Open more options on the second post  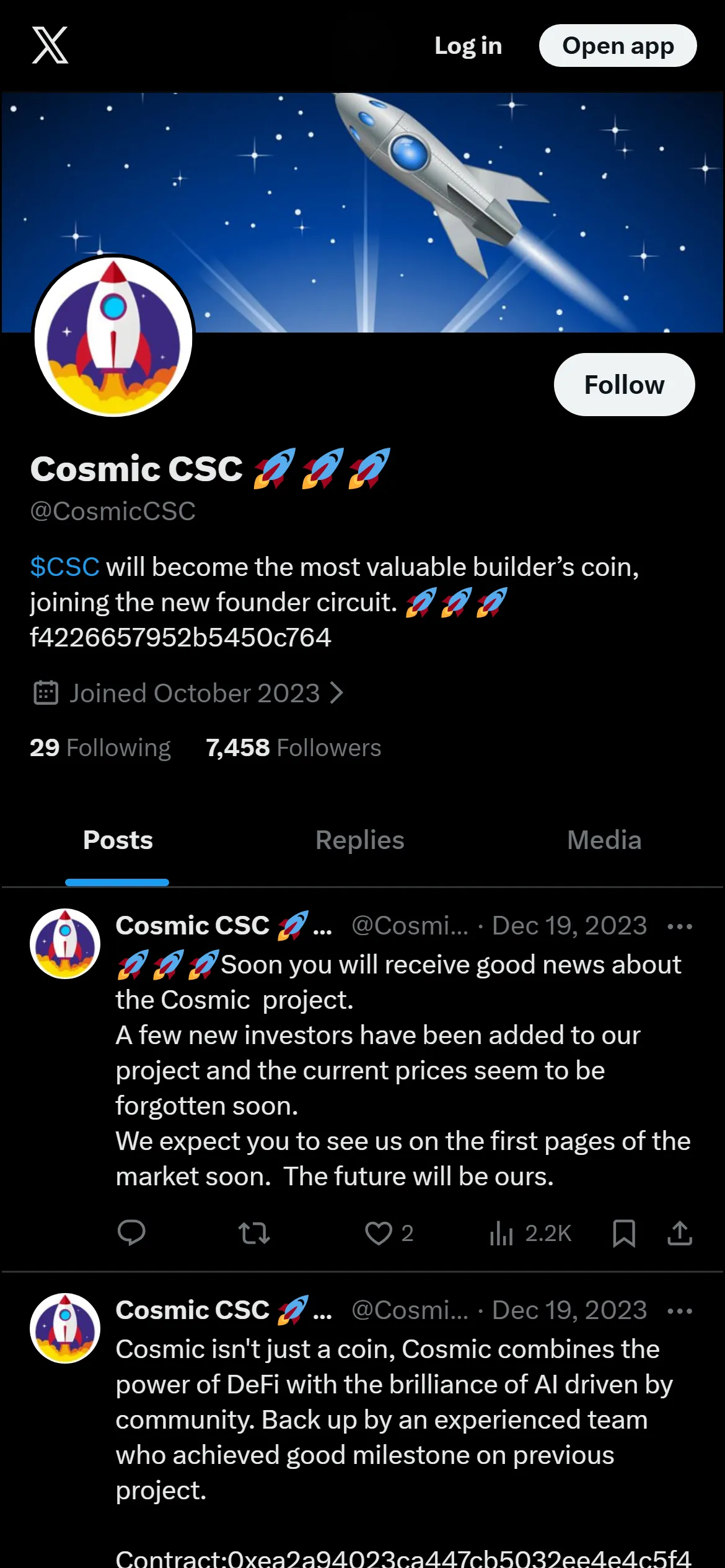pyautogui.click(x=680, y=1311)
